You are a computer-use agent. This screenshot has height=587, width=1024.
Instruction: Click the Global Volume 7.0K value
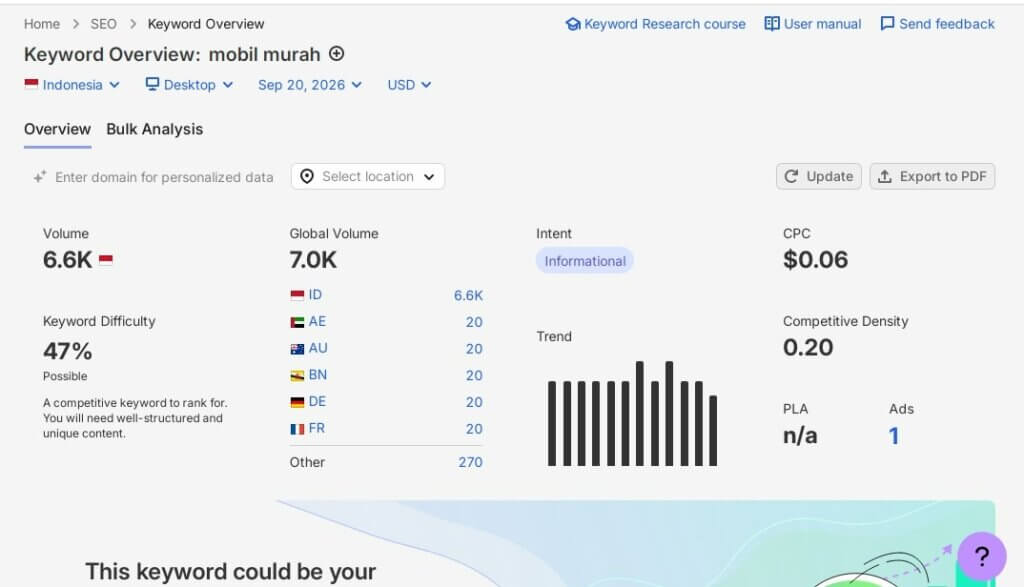coord(313,260)
